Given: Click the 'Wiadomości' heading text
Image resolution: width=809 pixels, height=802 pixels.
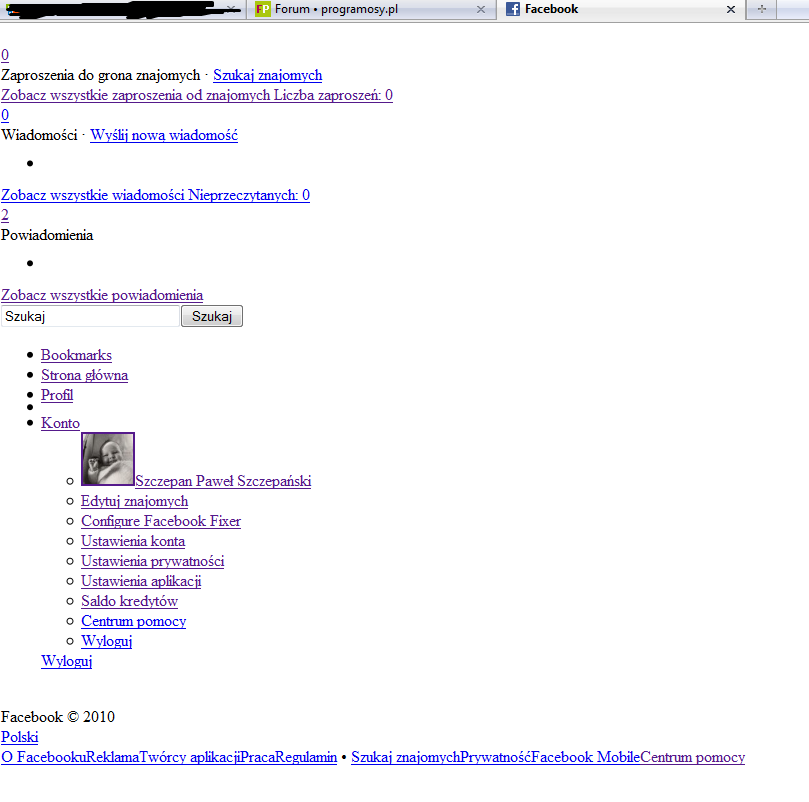Looking at the screenshot, I should pyautogui.click(x=39, y=135).
